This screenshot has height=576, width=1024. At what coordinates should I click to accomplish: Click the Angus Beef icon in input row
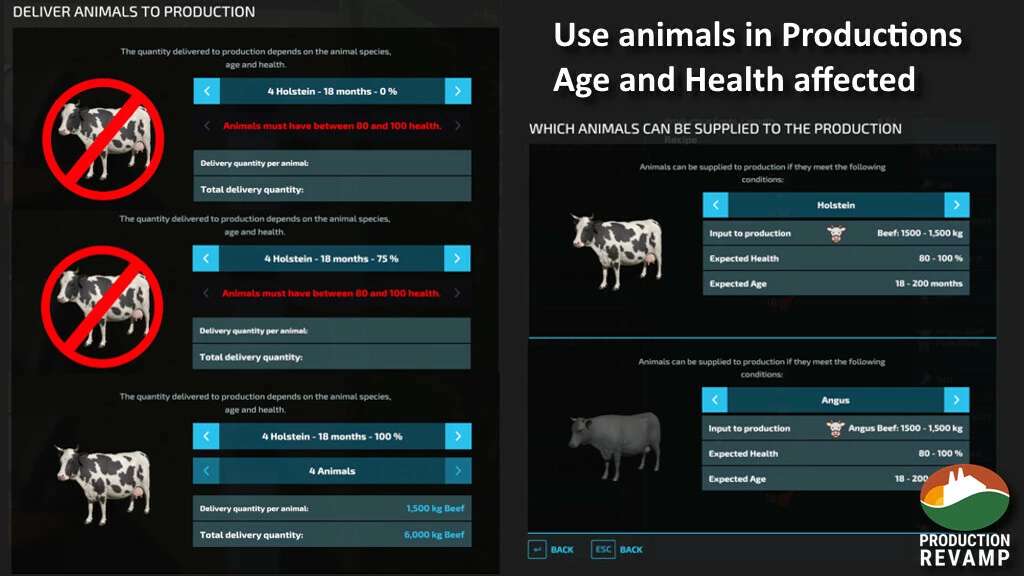(x=835, y=428)
